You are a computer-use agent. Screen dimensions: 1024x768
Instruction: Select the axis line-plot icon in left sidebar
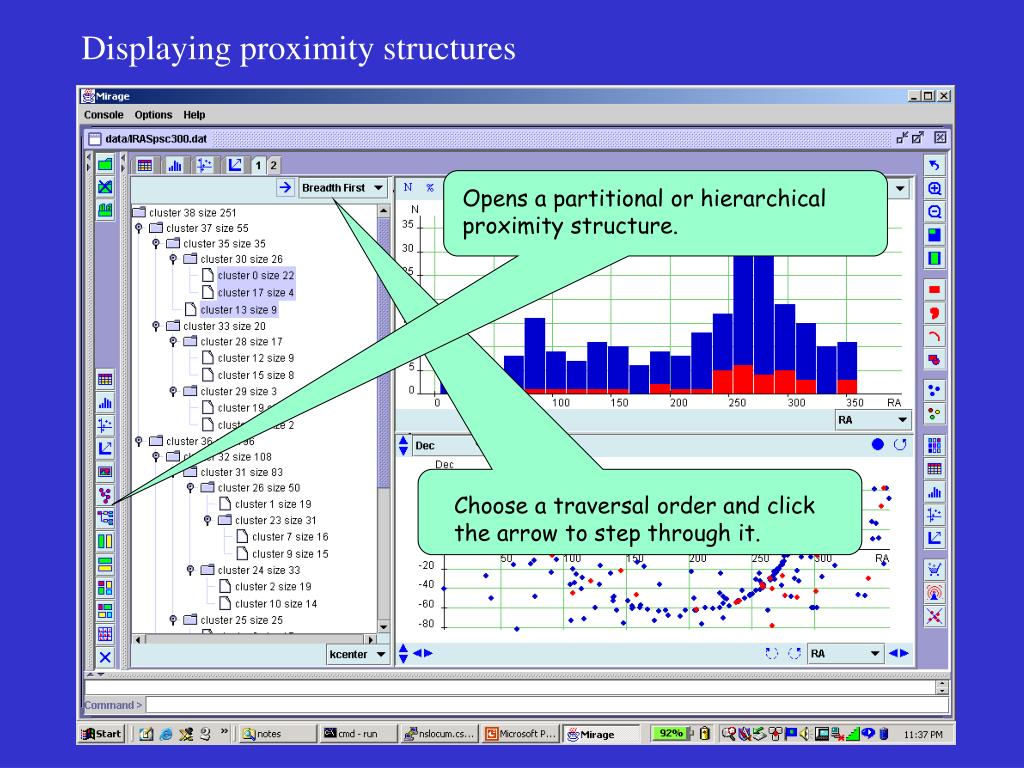click(105, 448)
